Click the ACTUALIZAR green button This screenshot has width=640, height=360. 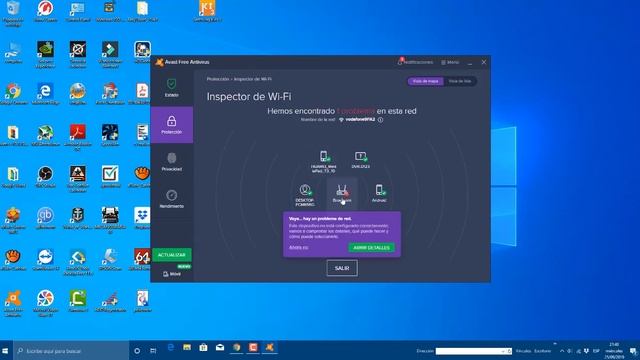(171, 255)
